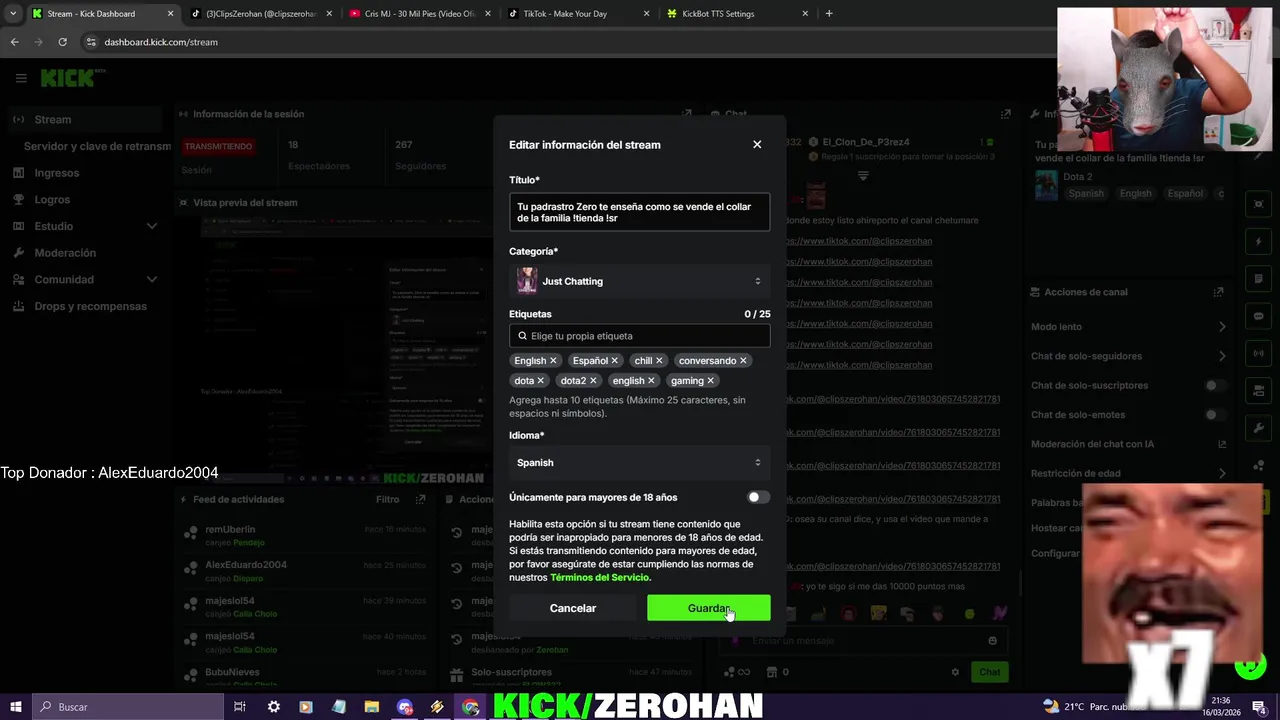Screen dimensions: 1280x720
Task: Open Task View on taskbar
Action: (x=240, y=707)
